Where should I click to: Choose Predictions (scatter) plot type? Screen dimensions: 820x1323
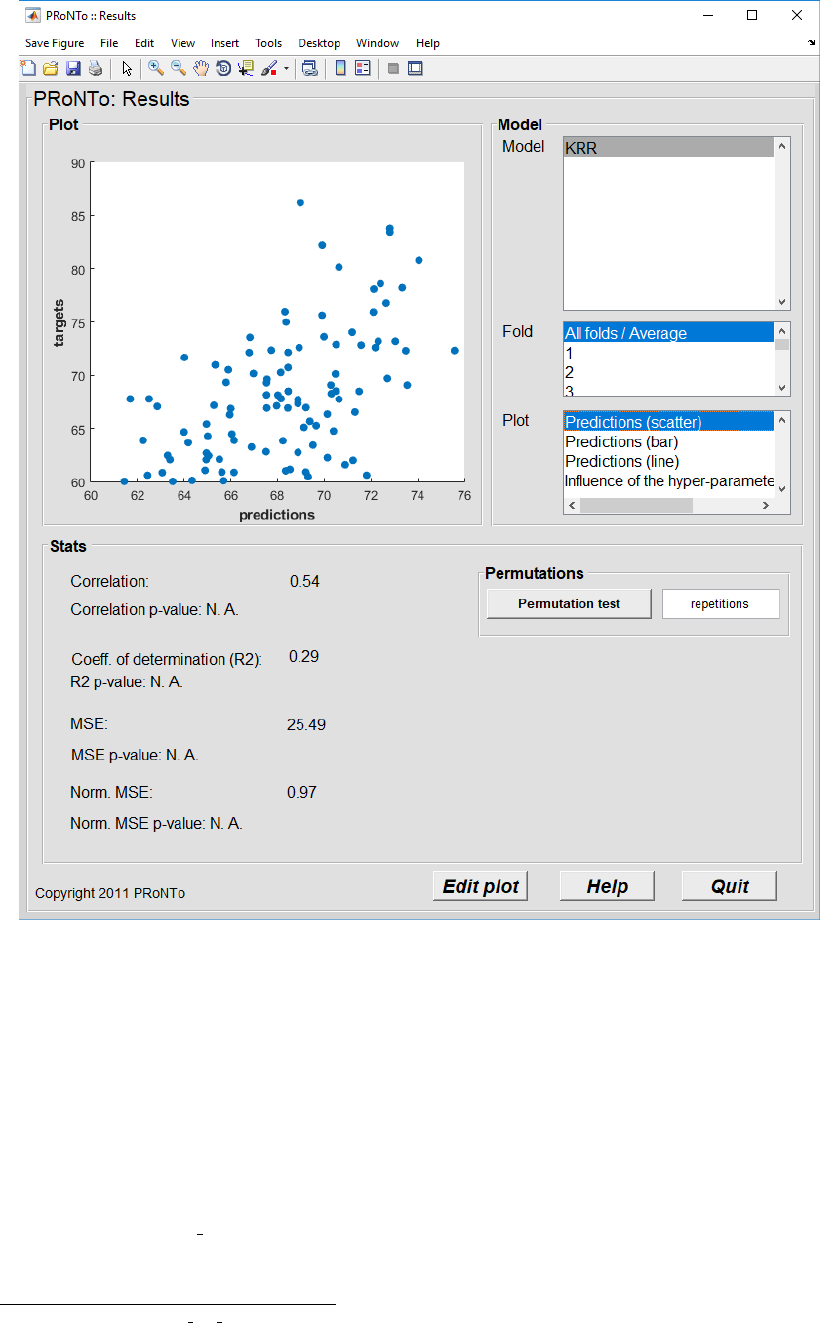tap(669, 422)
